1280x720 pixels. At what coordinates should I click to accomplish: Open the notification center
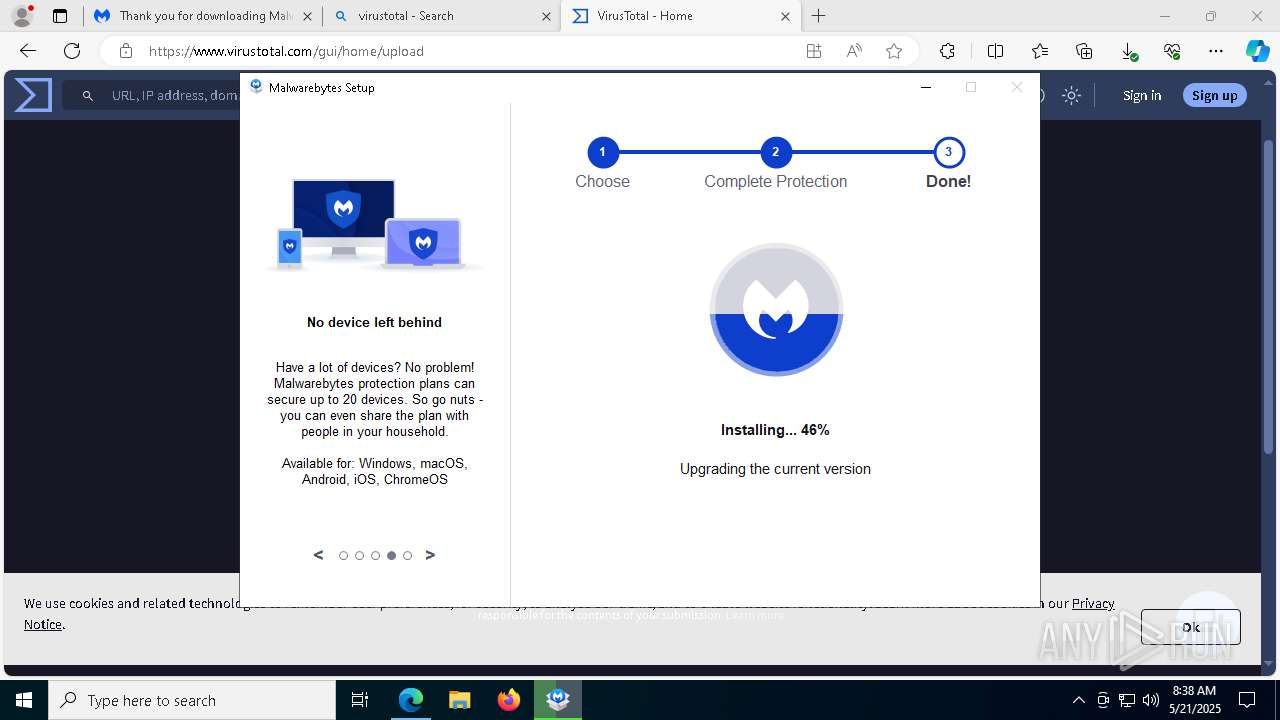pos(1247,700)
